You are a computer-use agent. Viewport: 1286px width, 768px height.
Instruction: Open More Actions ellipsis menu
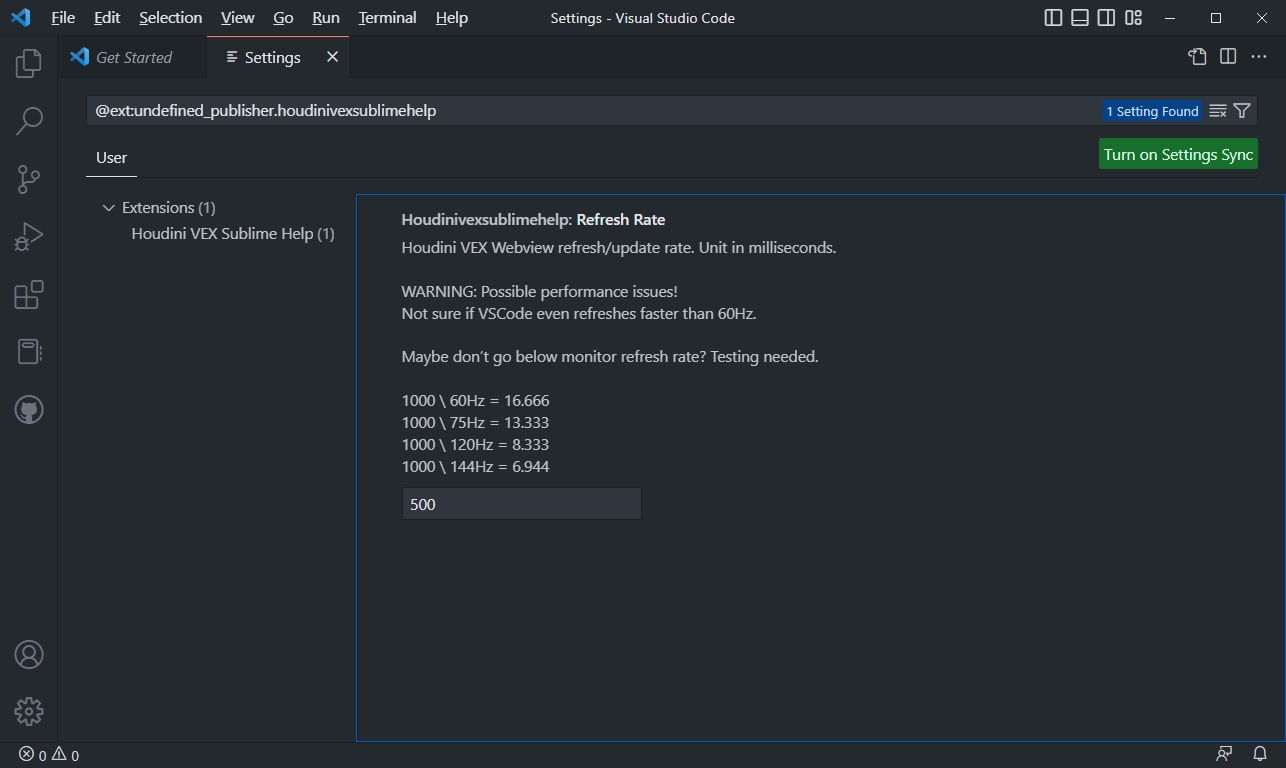tap(1259, 57)
